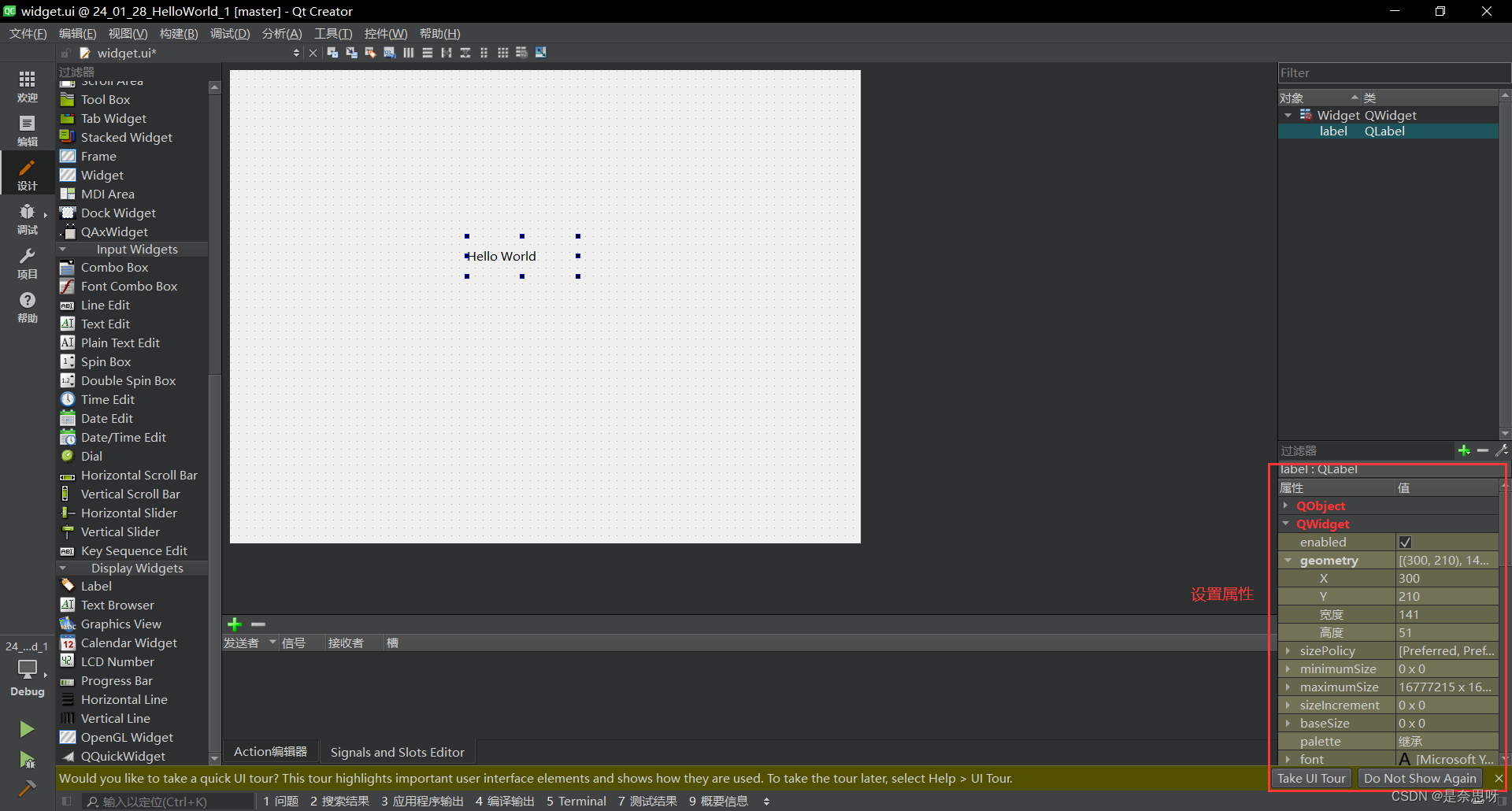Click the object inspector Filter field
This screenshot has height=811, width=1512.
point(1393,72)
